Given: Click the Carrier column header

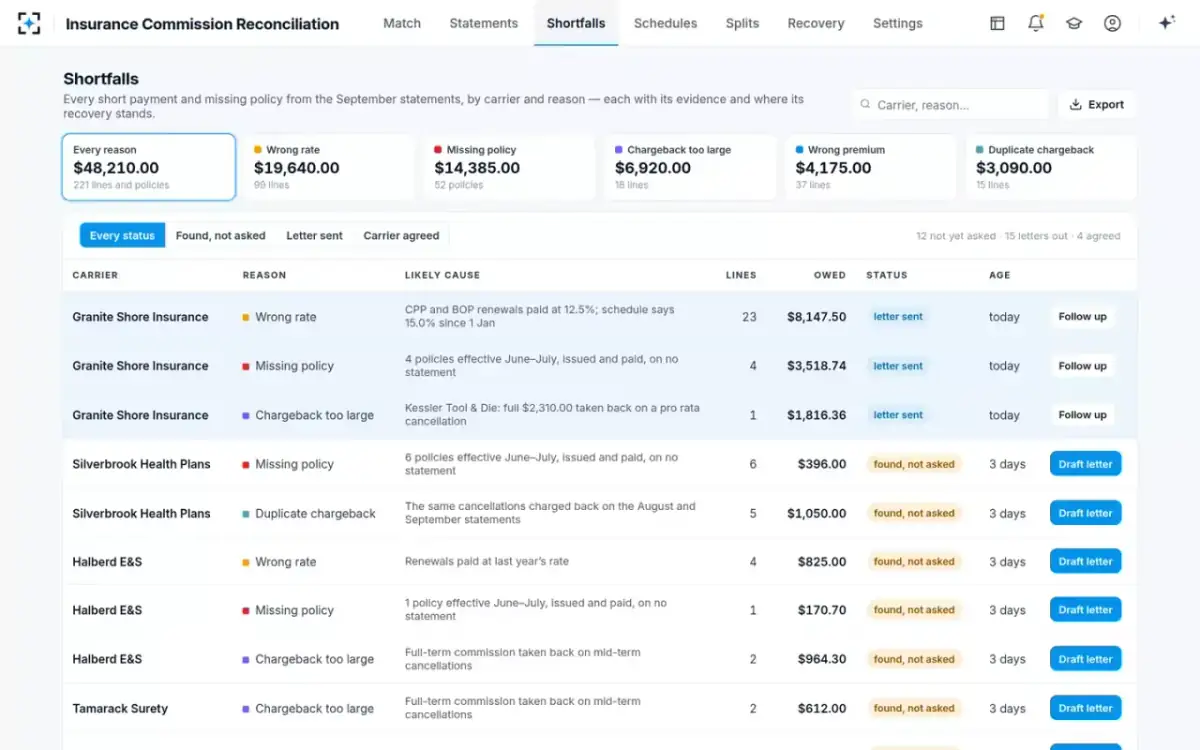Looking at the screenshot, I should point(95,275).
